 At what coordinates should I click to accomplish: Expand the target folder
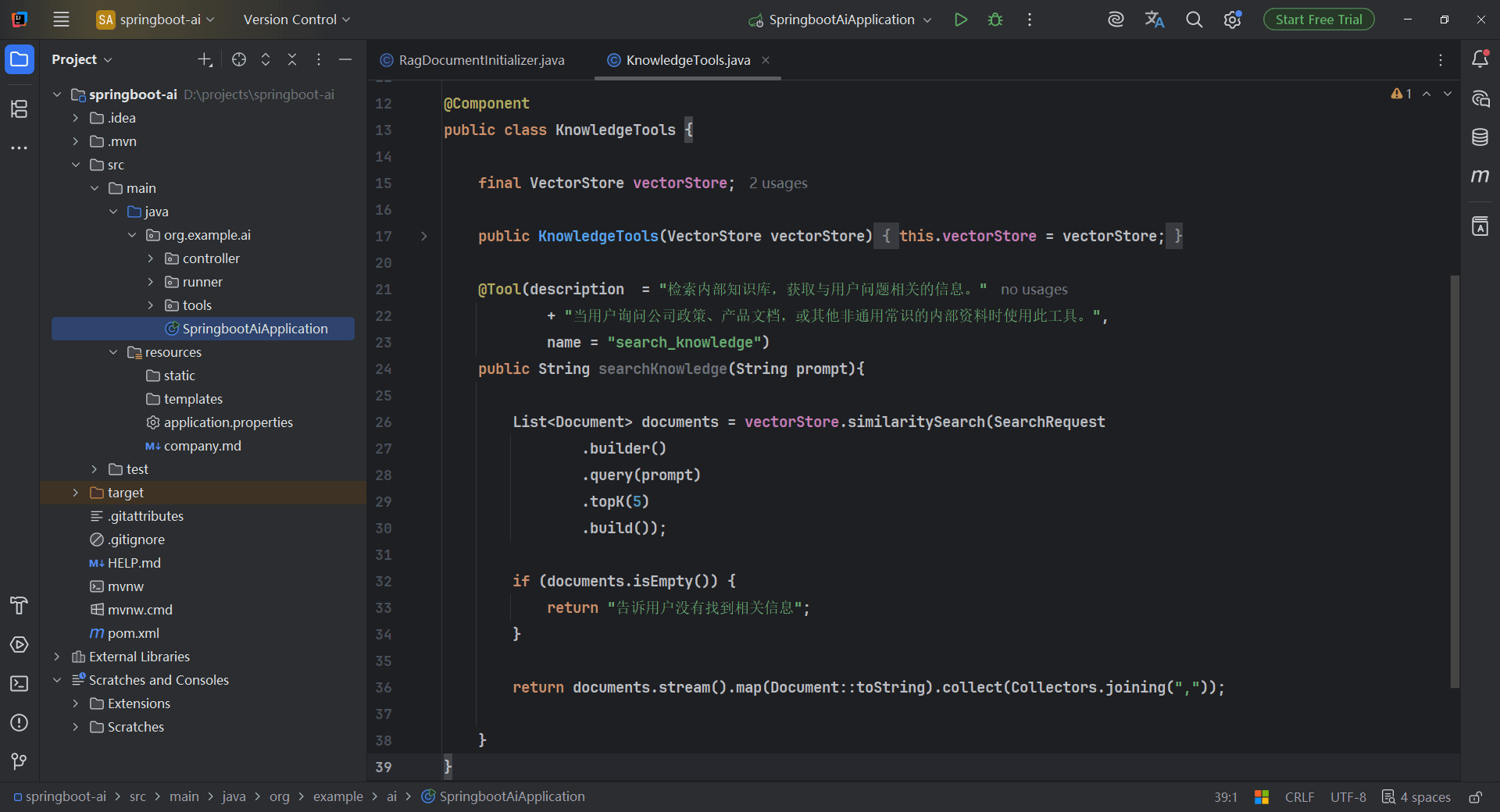pyautogui.click(x=76, y=493)
